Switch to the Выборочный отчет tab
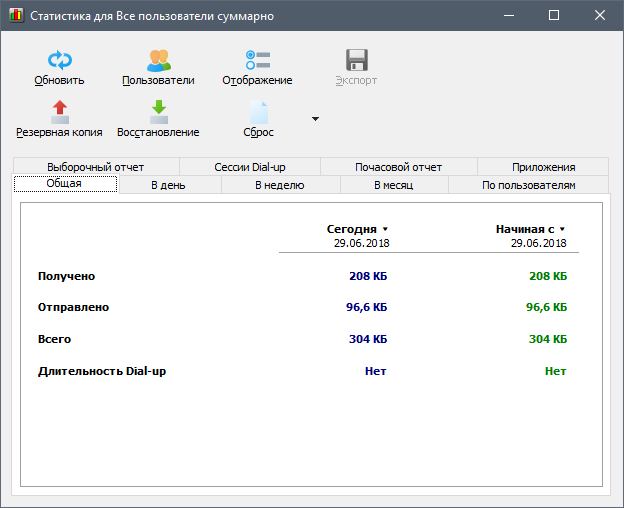Viewport: 624px width, 508px height. tap(96, 167)
